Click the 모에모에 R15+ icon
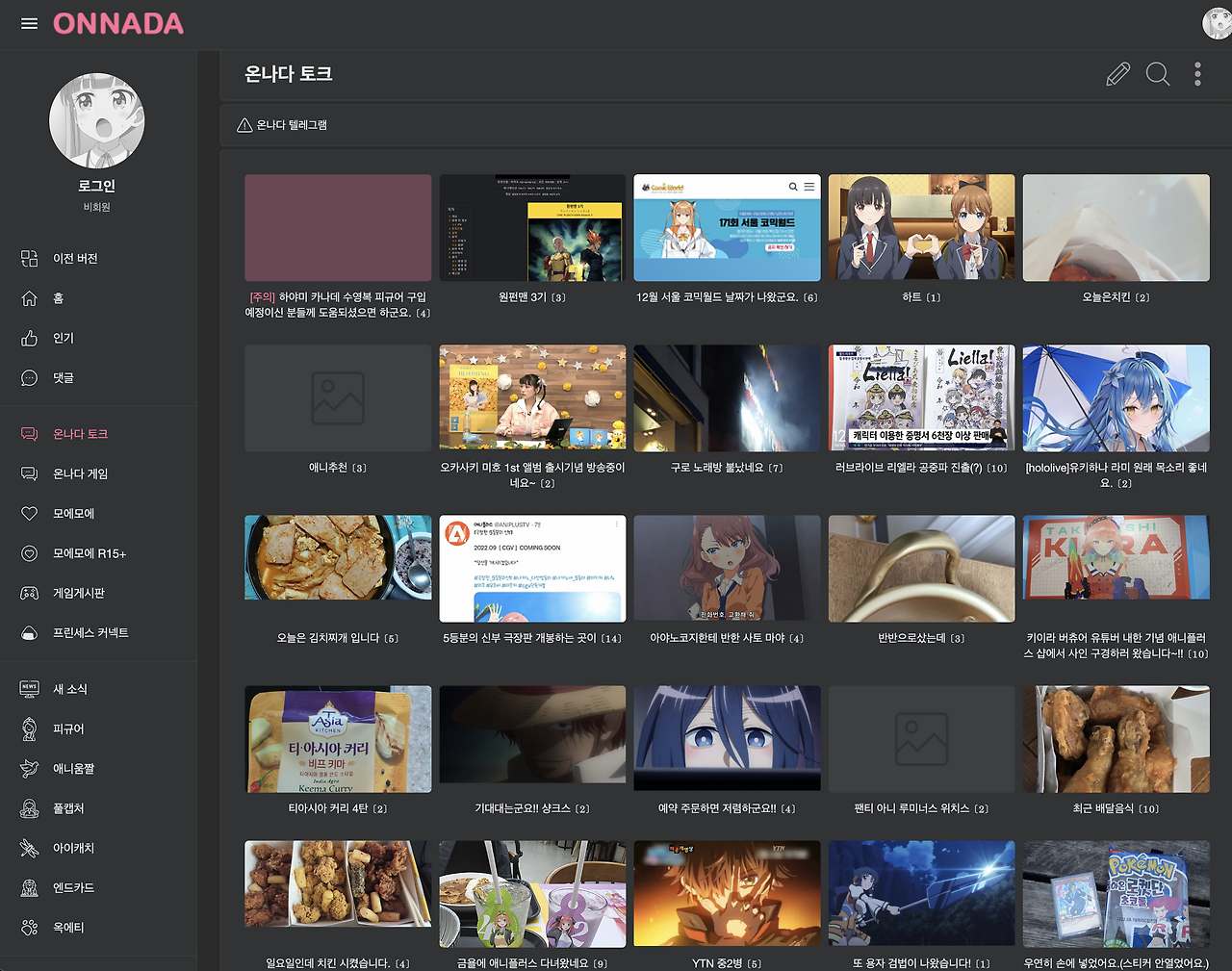The image size is (1232, 971). (30, 553)
